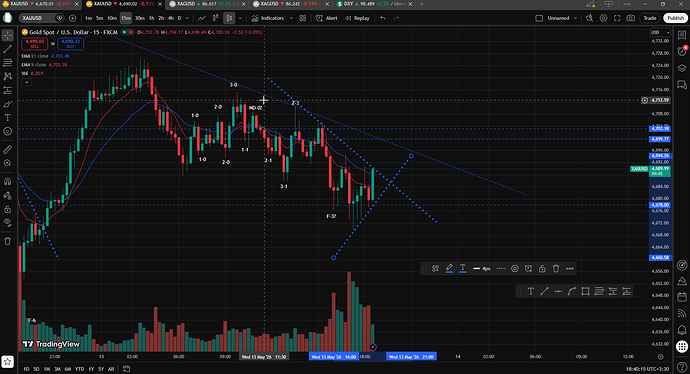Delete the selected drawing via floating toolbar
This screenshot has height=374, width=690.
coord(556,268)
